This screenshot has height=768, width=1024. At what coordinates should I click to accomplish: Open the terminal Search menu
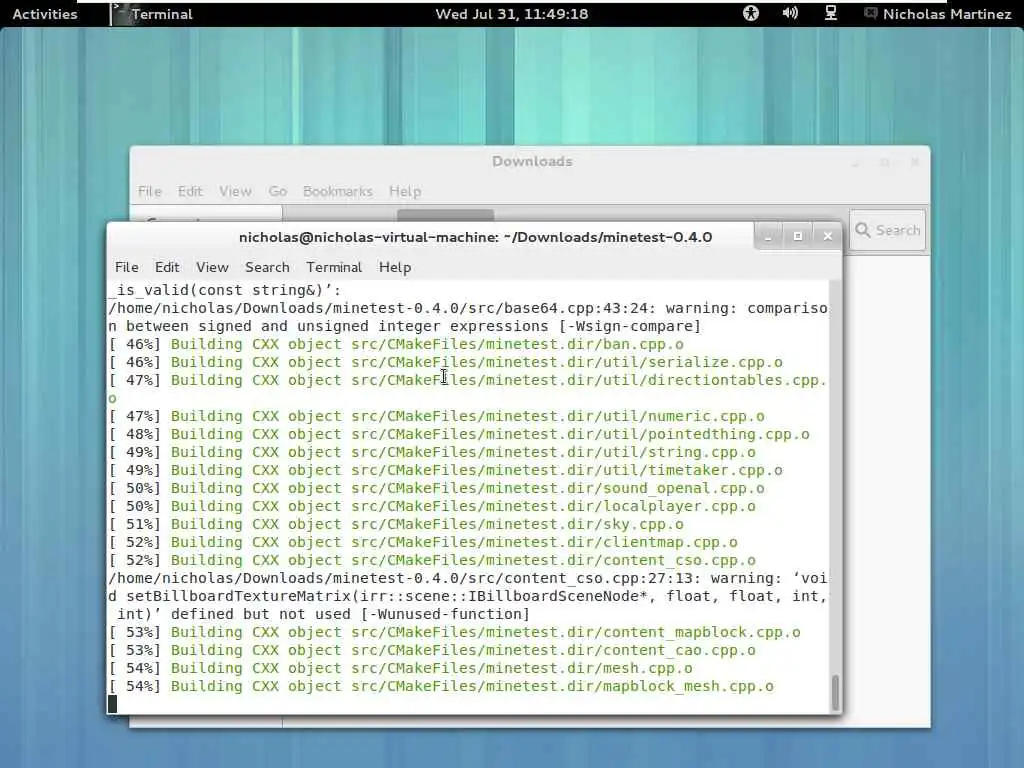267,267
